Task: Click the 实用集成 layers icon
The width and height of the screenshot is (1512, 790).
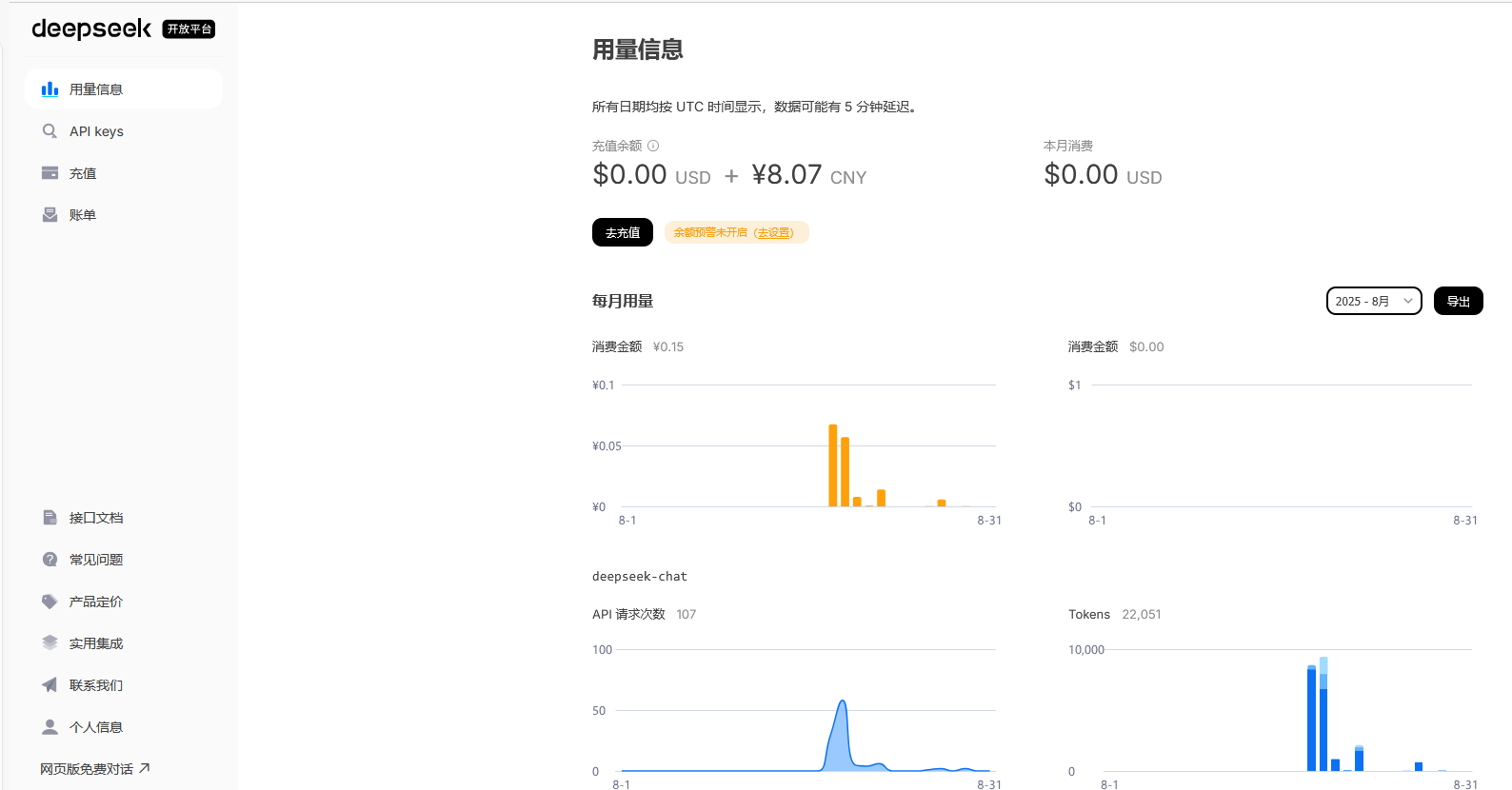Action: pos(50,643)
